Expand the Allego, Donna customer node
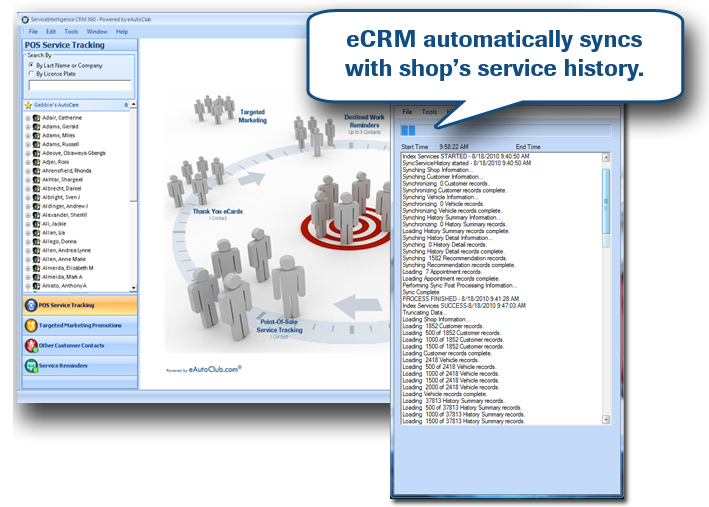The height and width of the screenshot is (507, 709). tap(28, 242)
